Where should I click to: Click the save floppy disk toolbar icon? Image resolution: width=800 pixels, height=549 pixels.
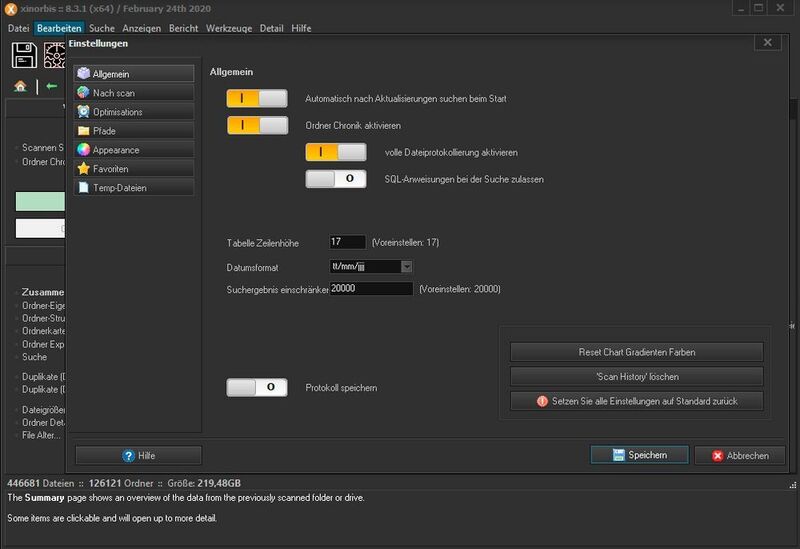tap(25, 55)
